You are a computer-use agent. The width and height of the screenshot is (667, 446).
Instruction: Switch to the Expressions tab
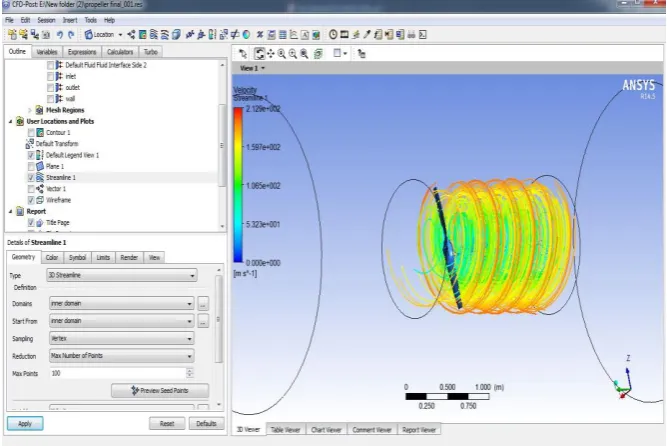point(82,52)
